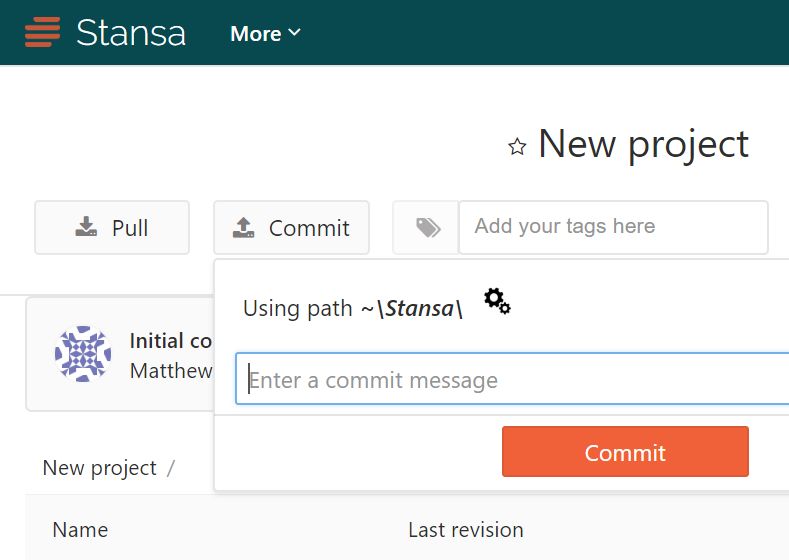Viewport: 789px width, 560px height.
Task: Focus the Enter a commit message field
Action: click(512, 379)
